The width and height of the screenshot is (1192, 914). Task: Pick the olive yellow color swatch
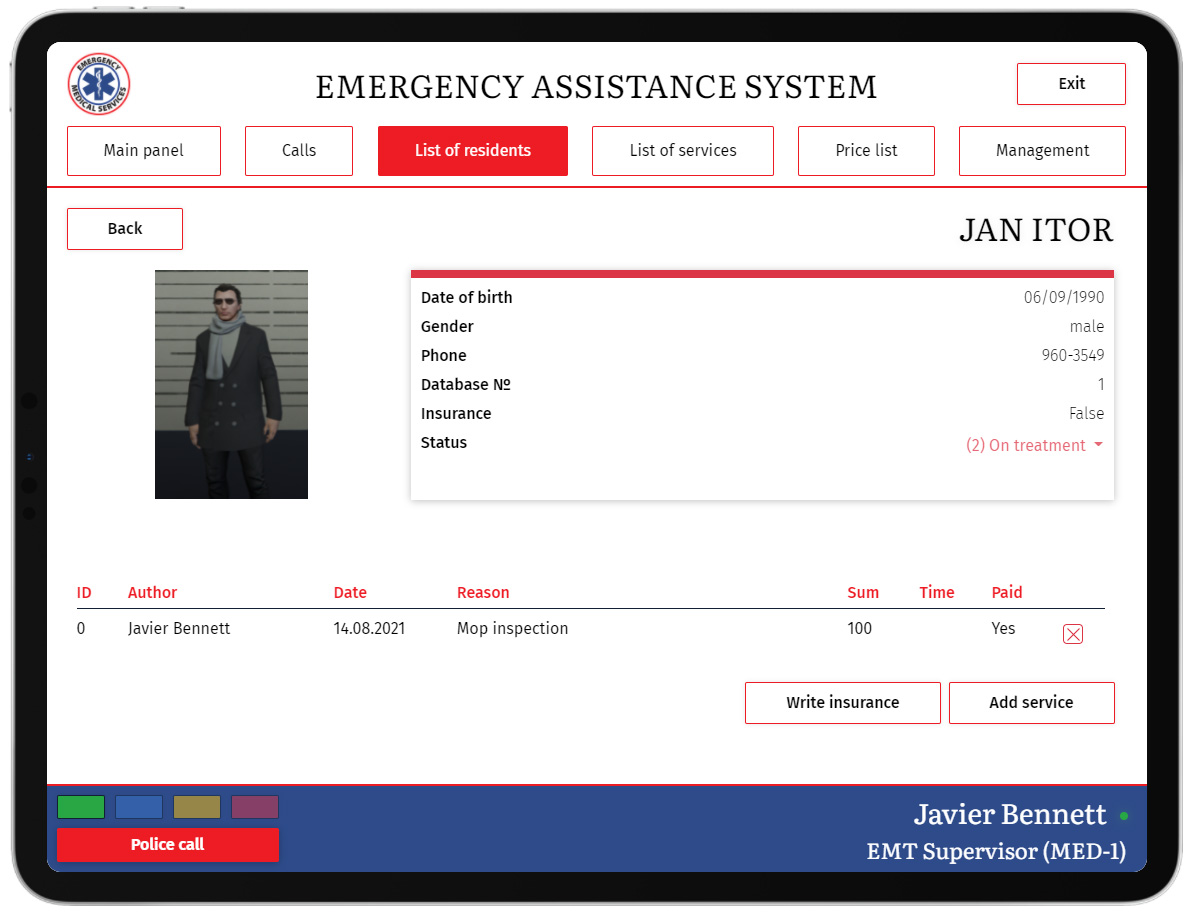tap(197, 807)
